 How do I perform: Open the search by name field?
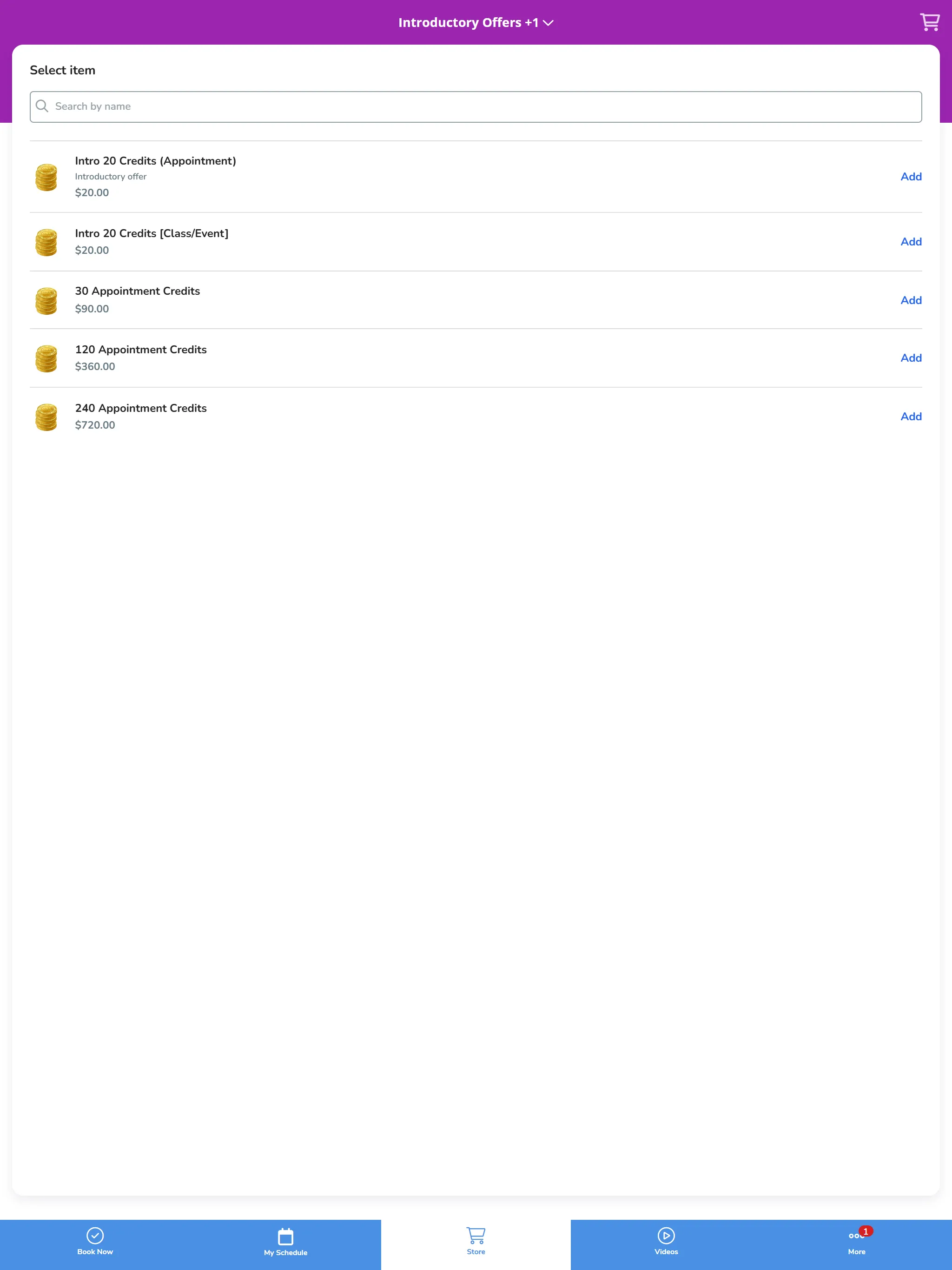(x=475, y=106)
